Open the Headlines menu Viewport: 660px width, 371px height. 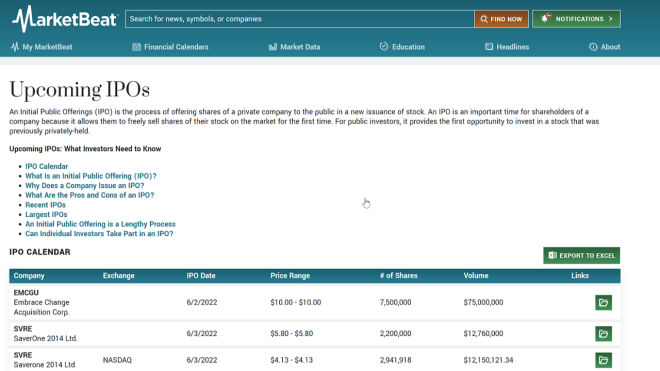pos(507,47)
